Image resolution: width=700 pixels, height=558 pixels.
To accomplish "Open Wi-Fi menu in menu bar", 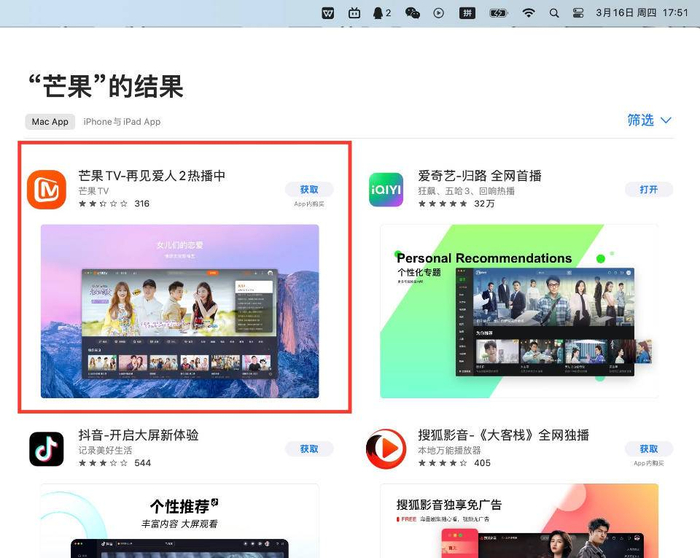I will [x=529, y=13].
